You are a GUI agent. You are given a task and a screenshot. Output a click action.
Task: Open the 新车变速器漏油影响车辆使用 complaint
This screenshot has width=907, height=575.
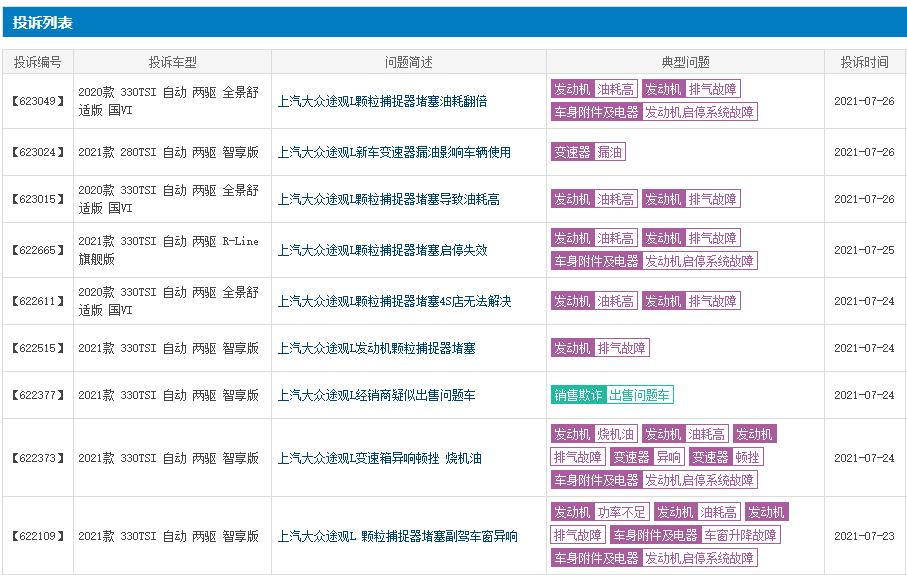394,152
